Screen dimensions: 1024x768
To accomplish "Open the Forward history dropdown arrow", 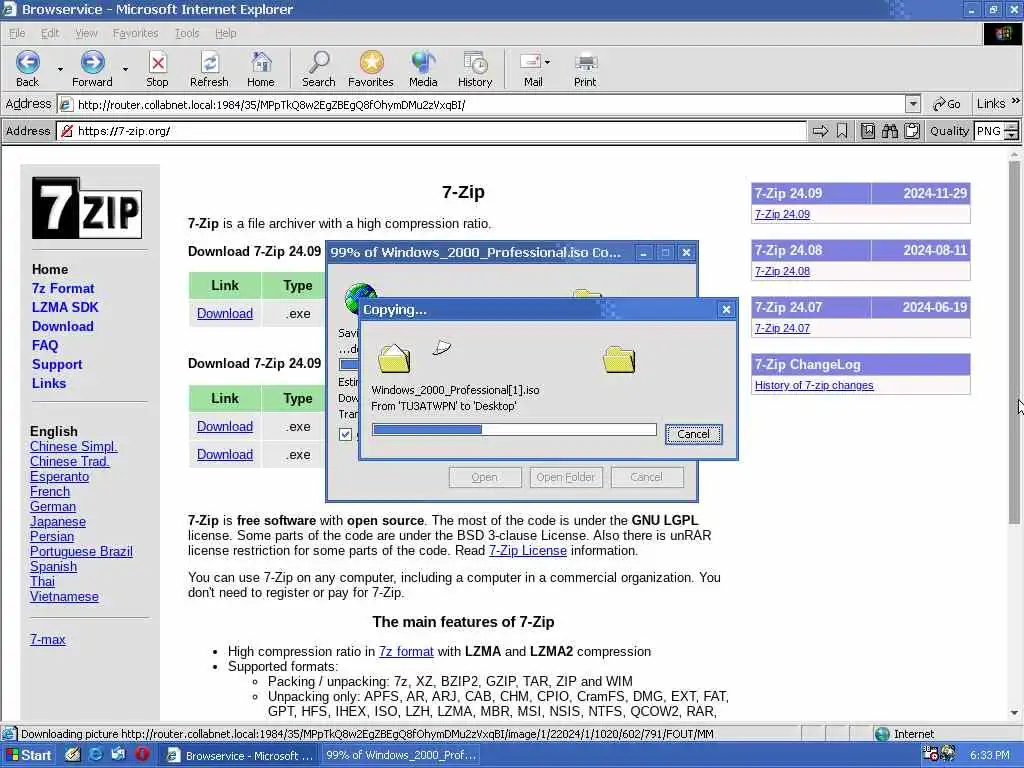I will pos(125,69).
